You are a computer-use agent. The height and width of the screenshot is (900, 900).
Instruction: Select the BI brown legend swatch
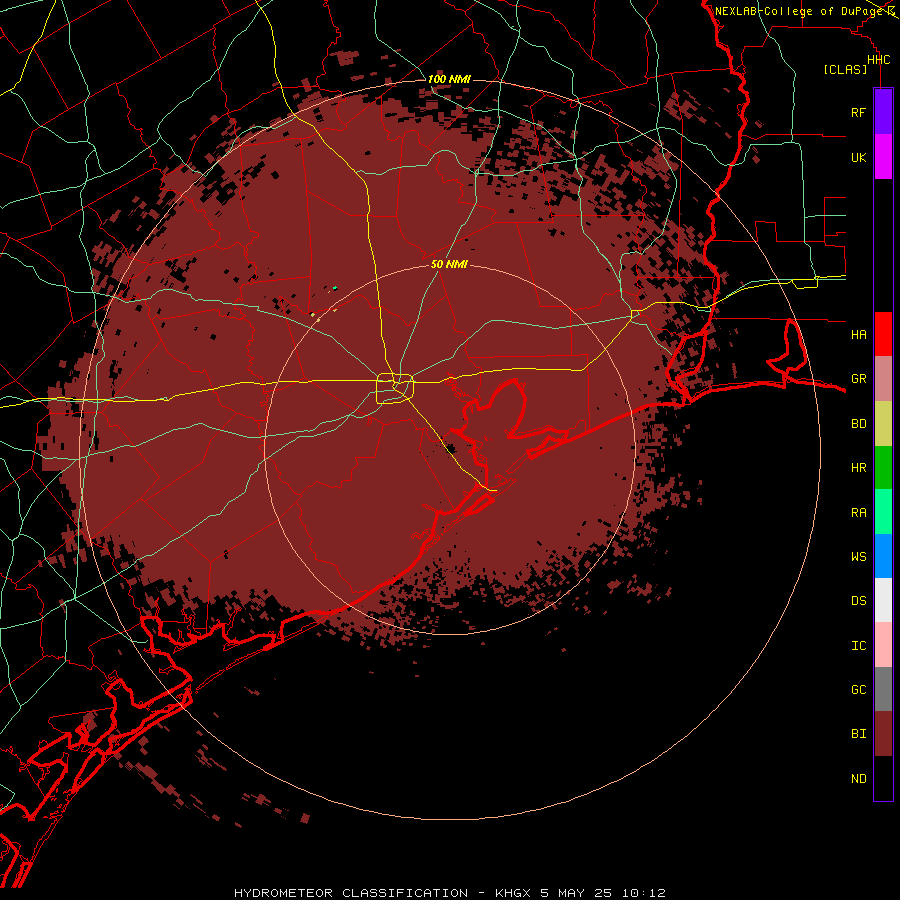(x=883, y=734)
